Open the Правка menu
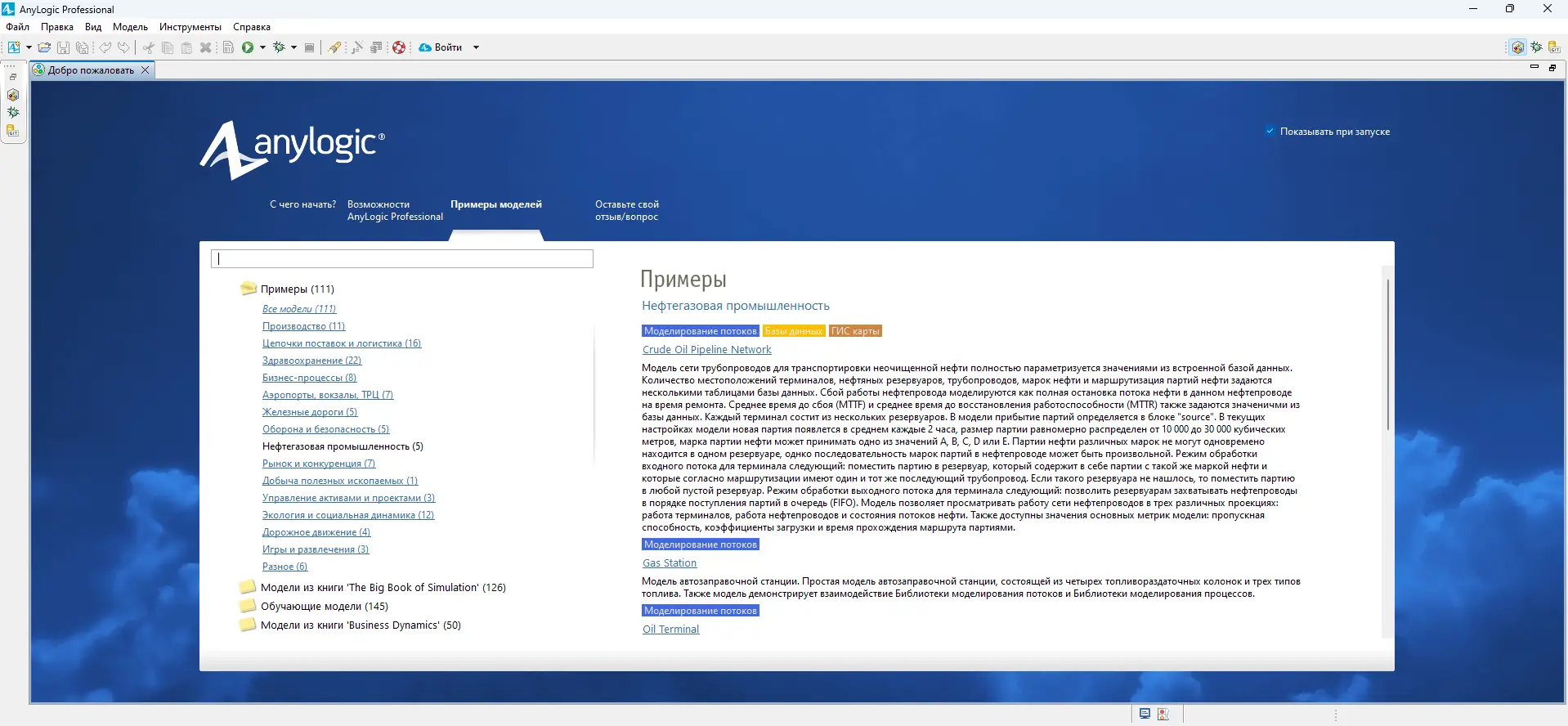The width and height of the screenshot is (1568, 726). (57, 27)
